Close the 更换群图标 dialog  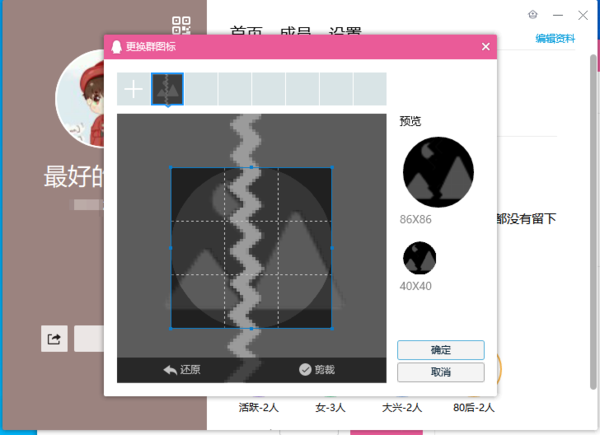(x=486, y=47)
